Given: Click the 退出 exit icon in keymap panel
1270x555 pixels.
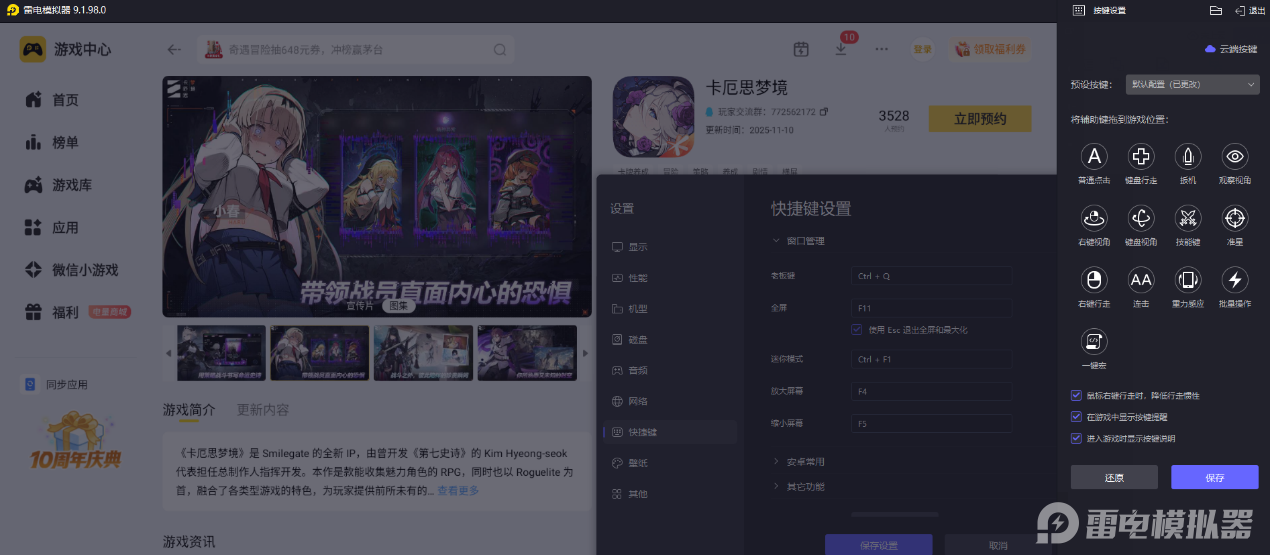Looking at the screenshot, I should tap(1240, 10).
